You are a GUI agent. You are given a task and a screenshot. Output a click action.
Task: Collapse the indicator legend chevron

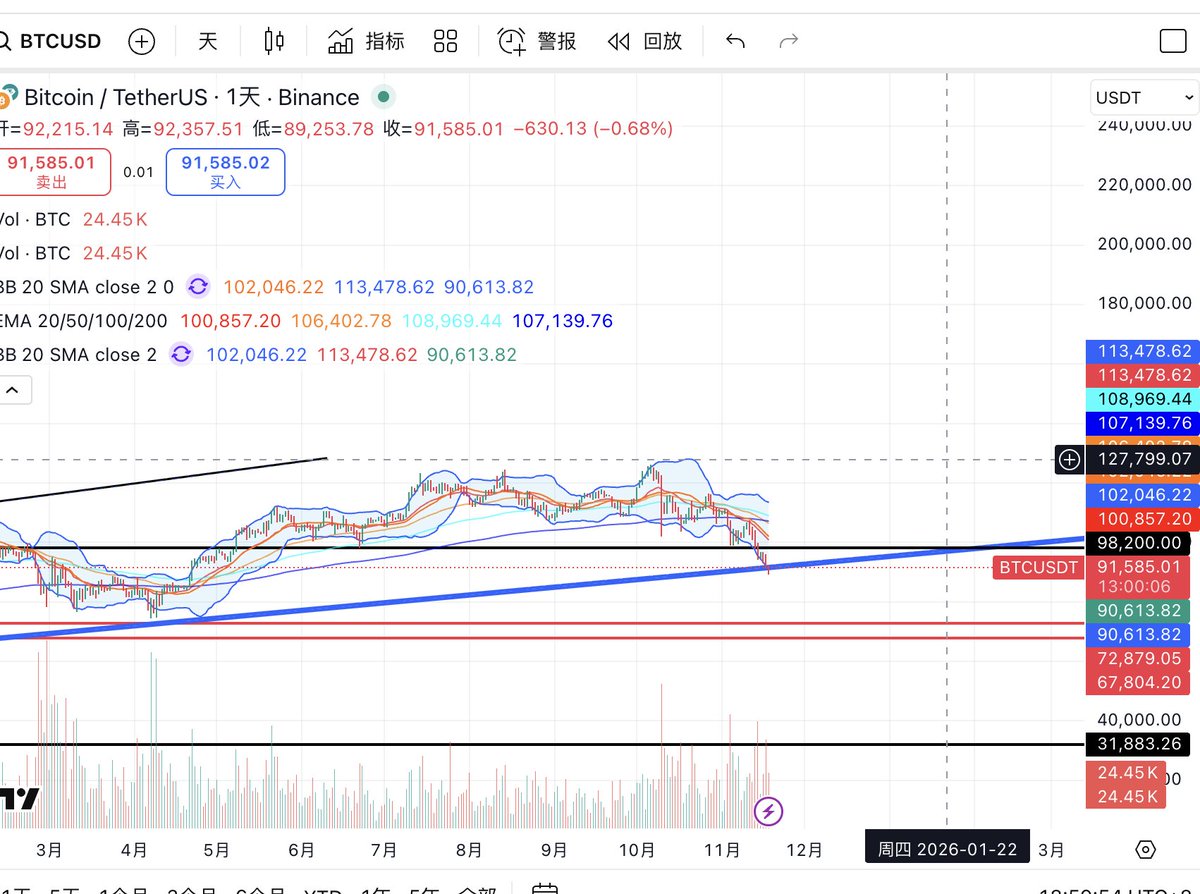tap(14, 390)
